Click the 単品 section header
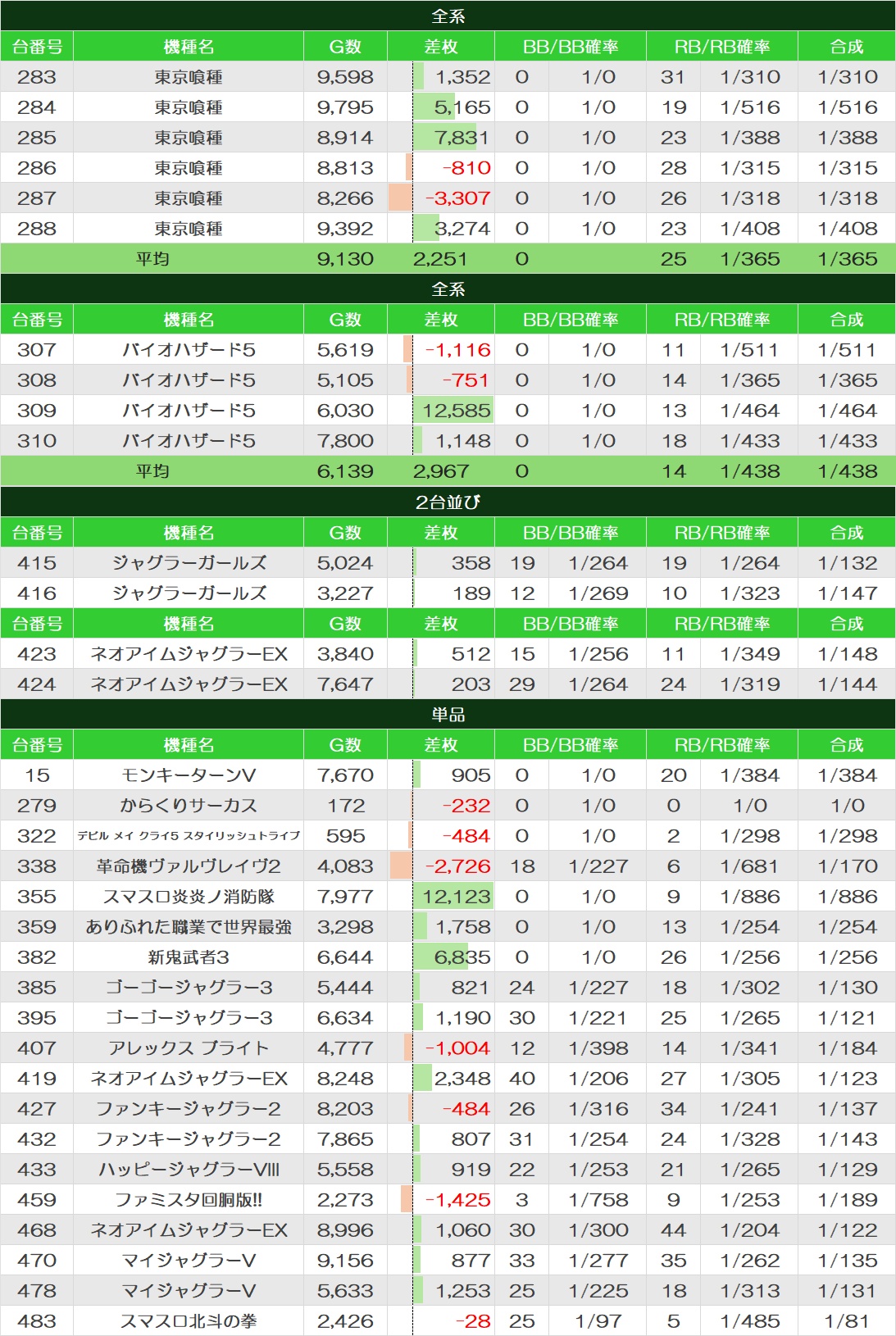Screen dimensions: 896x1336 click(448, 715)
